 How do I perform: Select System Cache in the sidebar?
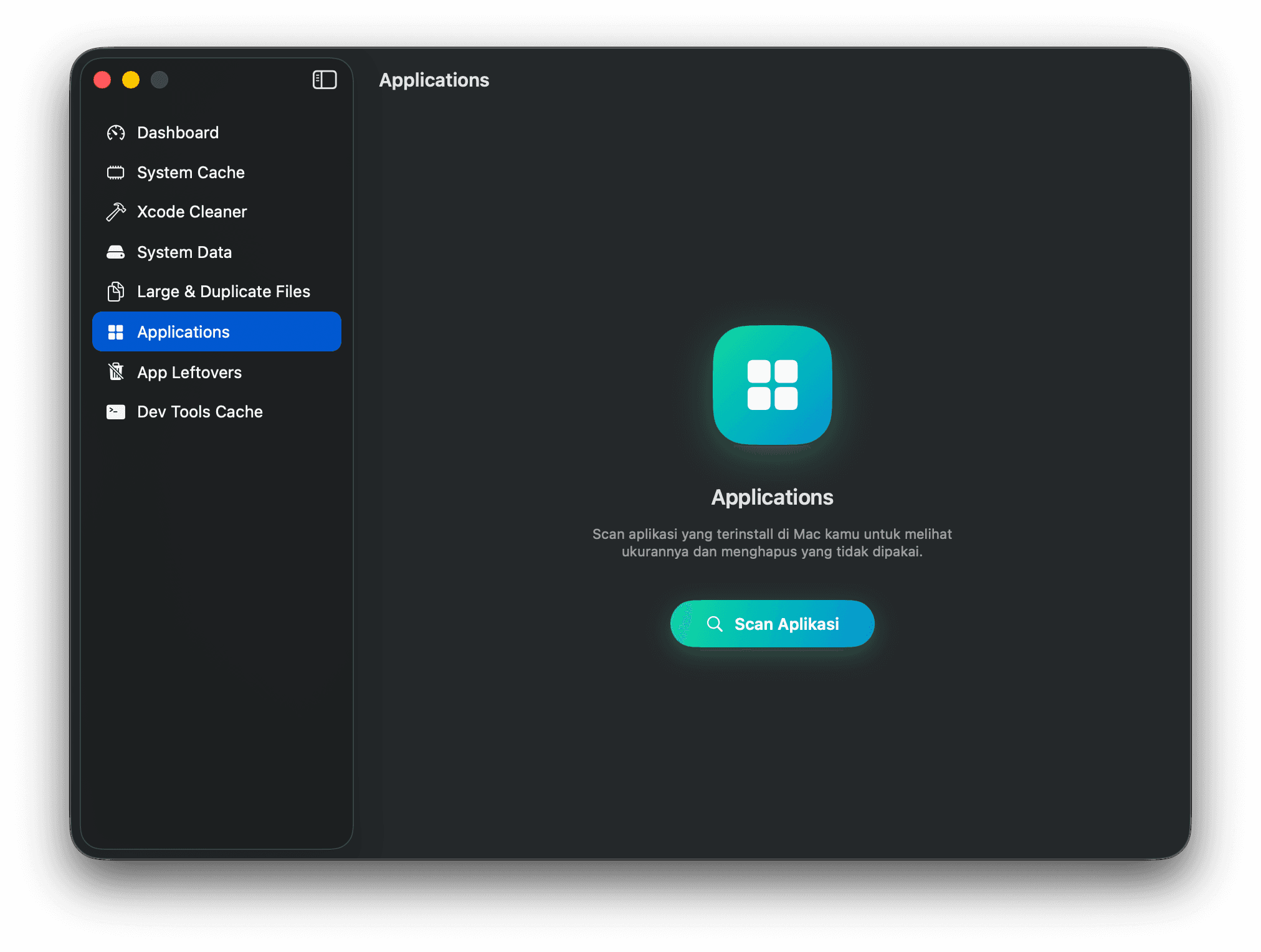217,173
